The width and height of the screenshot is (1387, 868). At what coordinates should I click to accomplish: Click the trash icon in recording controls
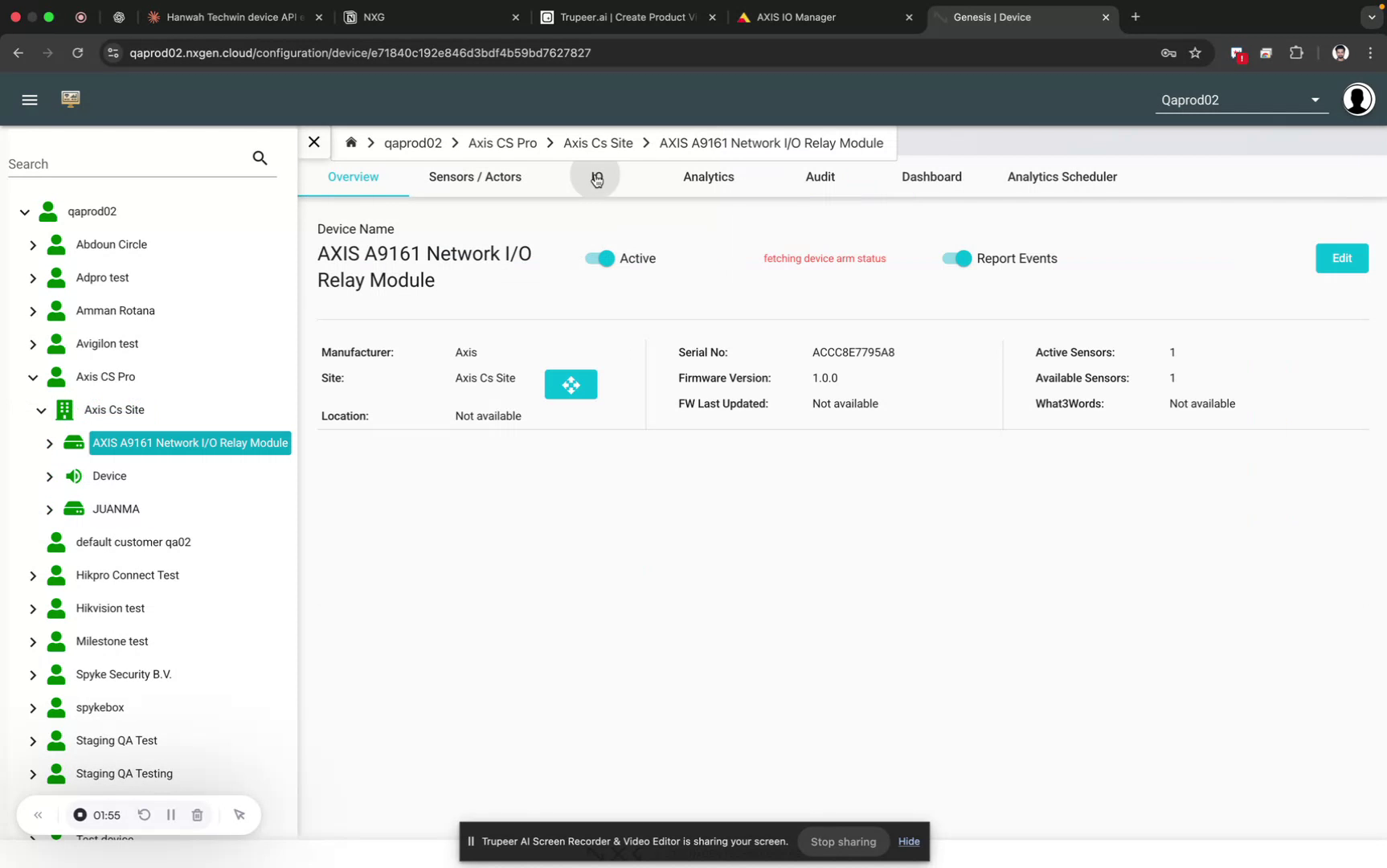[x=197, y=814]
